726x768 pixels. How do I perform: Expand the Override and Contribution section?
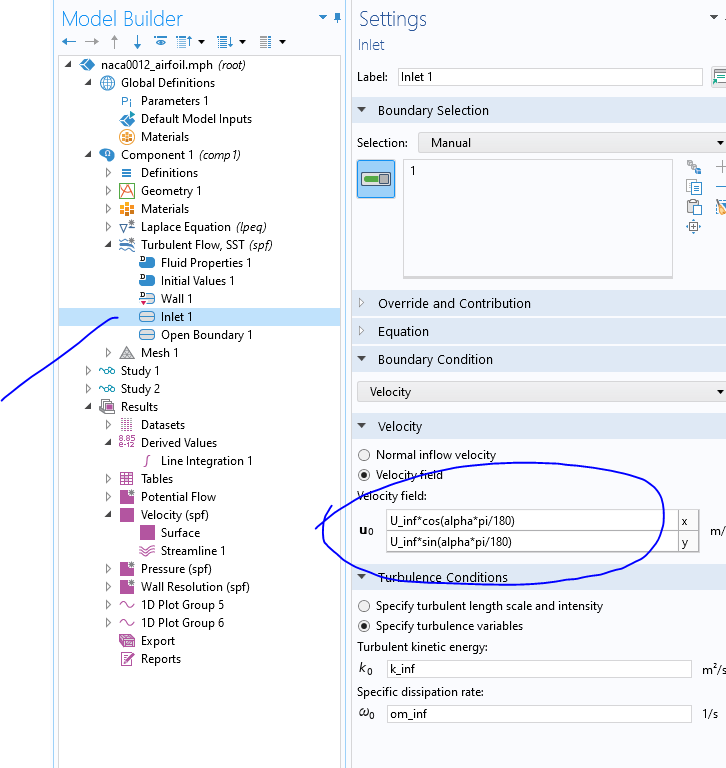pyautogui.click(x=454, y=303)
